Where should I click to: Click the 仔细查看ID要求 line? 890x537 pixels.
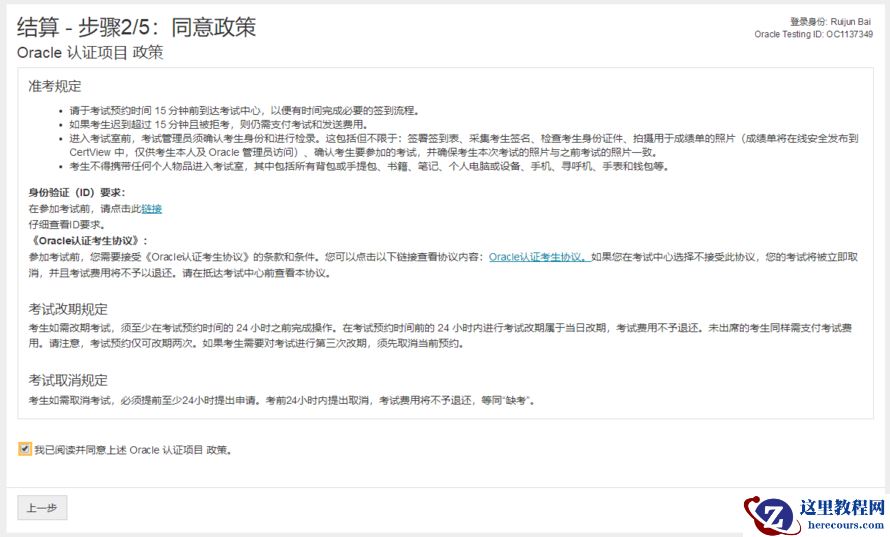[67, 225]
